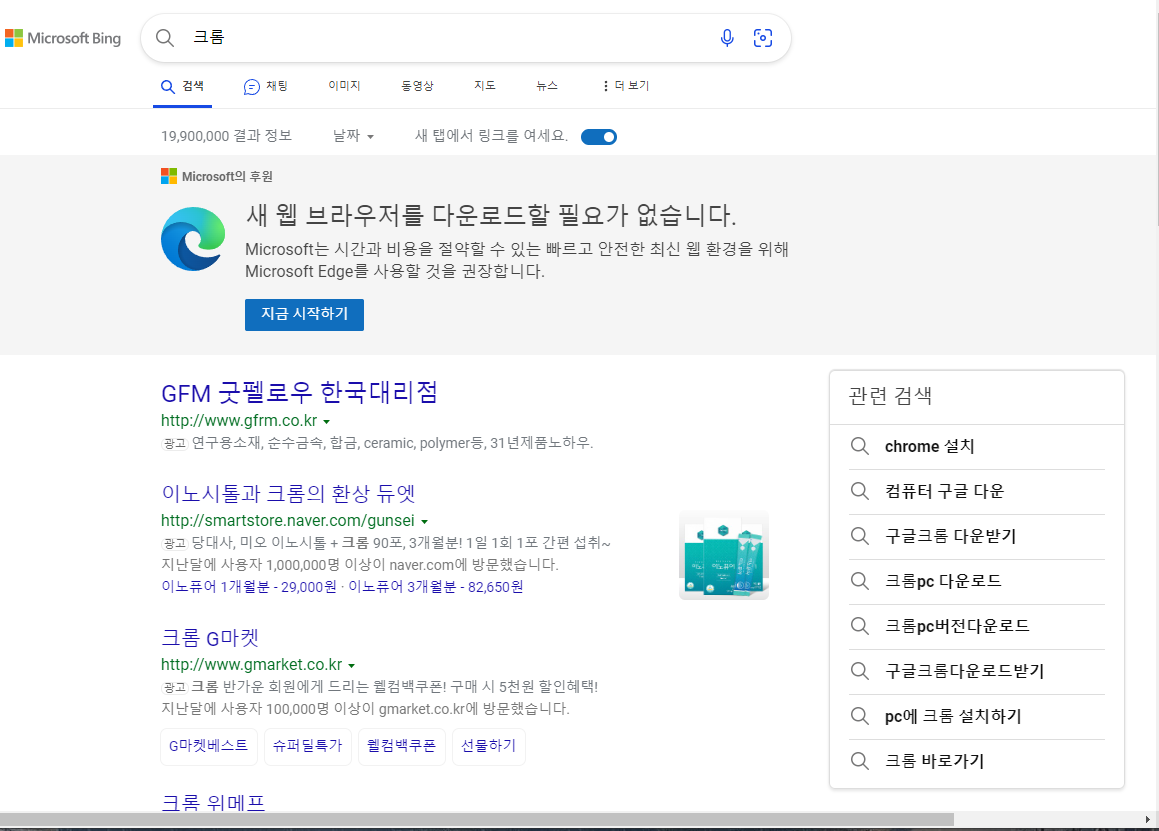Select related search 컴퓨터 구글 다운

(x=944, y=492)
